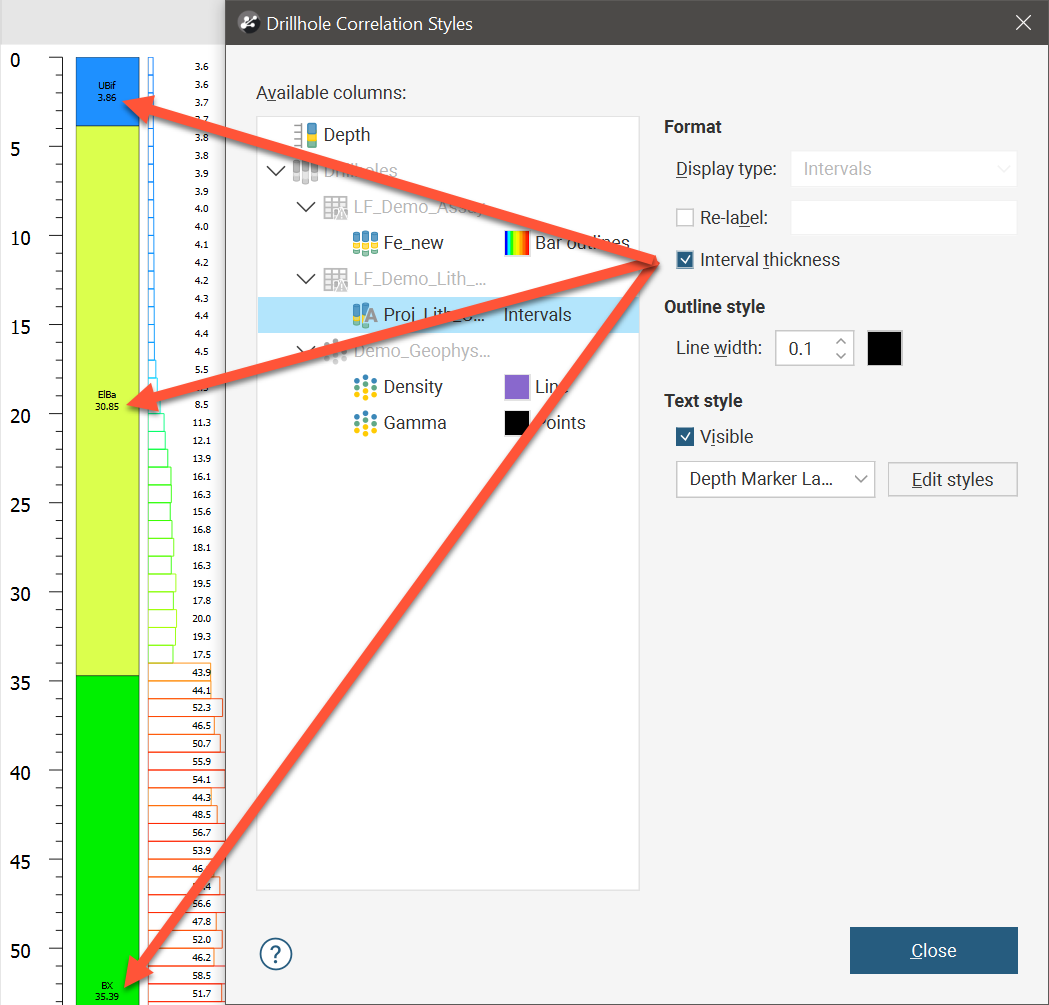Click the Density geophysics column icon

point(365,387)
